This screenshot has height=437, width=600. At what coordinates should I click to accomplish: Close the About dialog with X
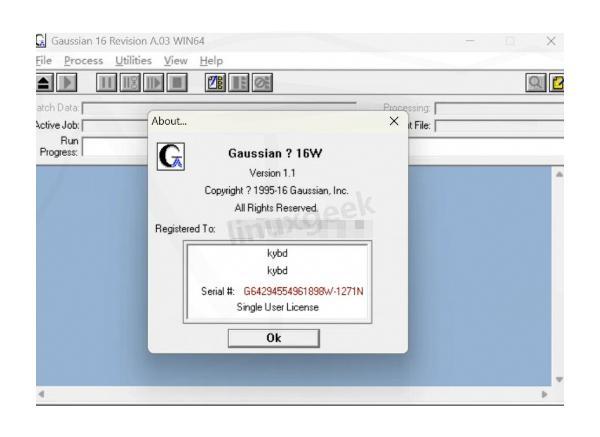pos(393,121)
